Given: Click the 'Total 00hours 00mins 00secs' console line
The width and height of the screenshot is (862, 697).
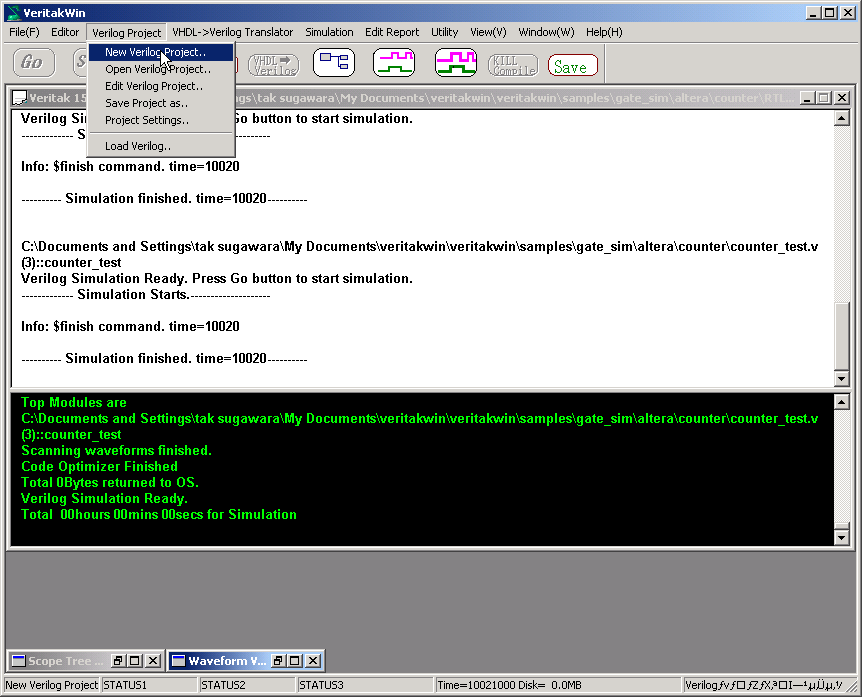Looking at the screenshot, I should click(159, 515).
